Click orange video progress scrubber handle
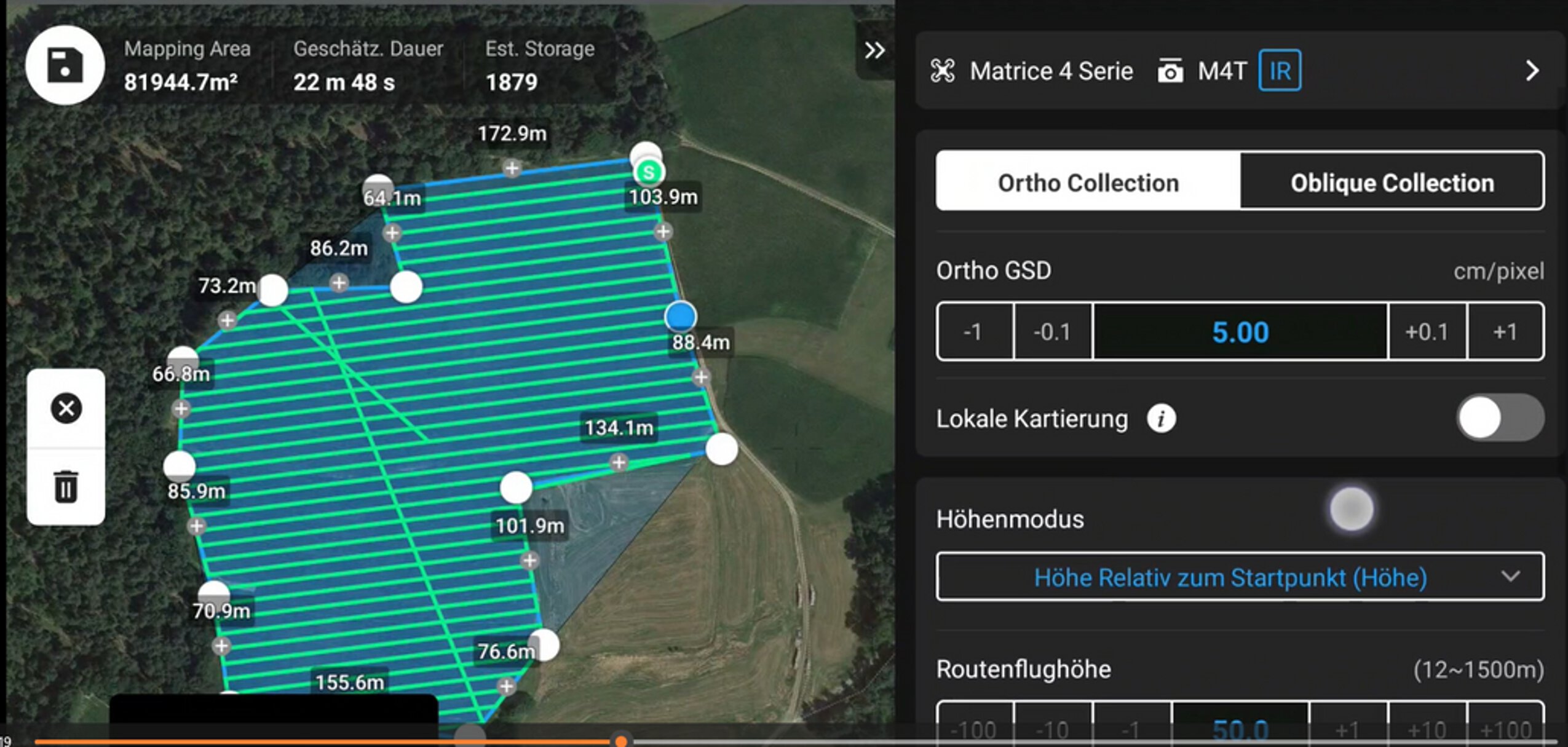This screenshot has height=747, width=1568. pos(621,741)
